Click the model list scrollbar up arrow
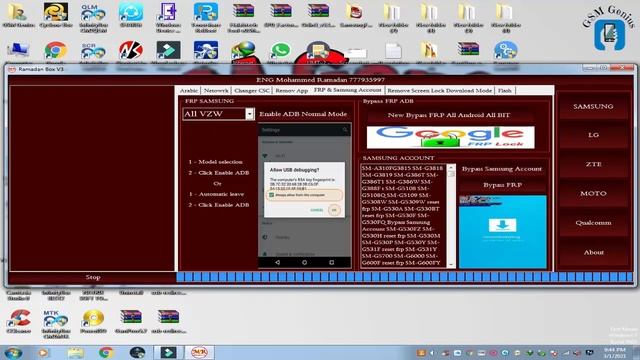 (x=451, y=167)
